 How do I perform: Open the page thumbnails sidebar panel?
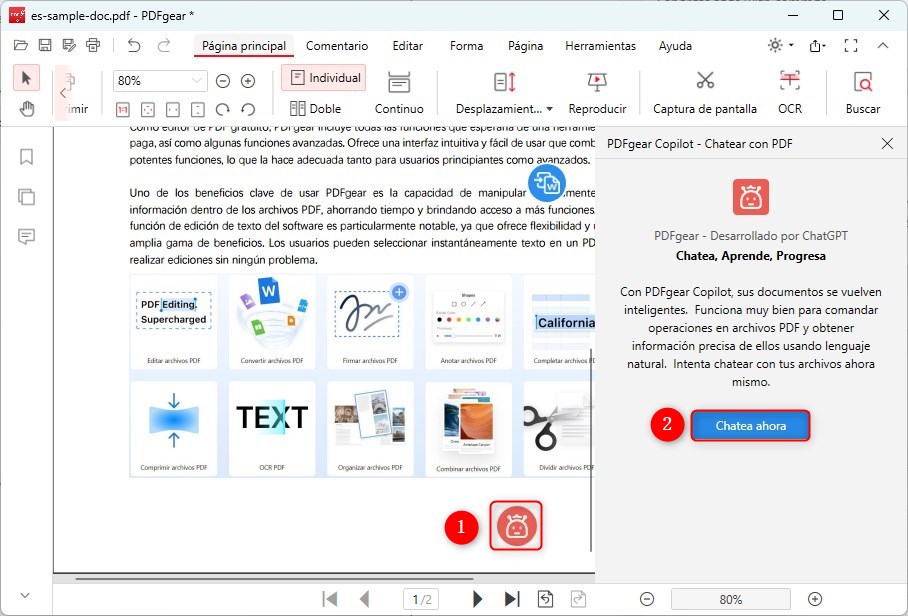click(x=26, y=197)
